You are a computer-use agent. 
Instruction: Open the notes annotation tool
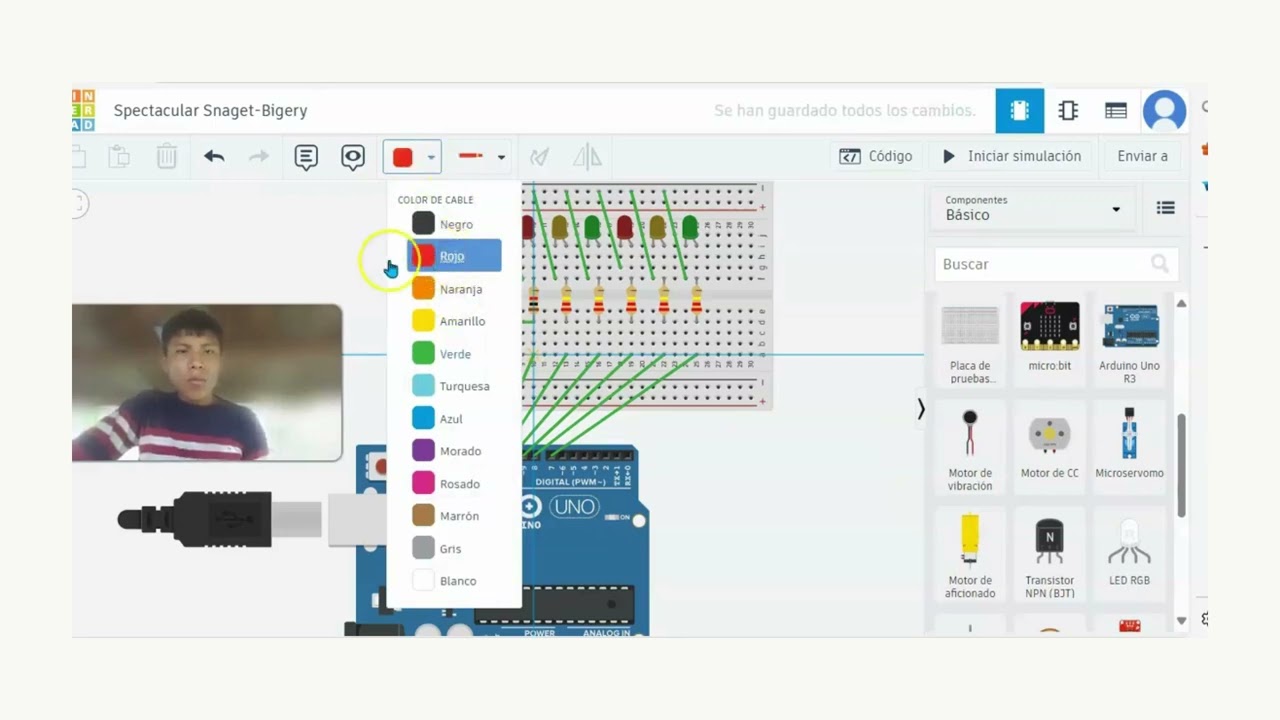coord(306,157)
